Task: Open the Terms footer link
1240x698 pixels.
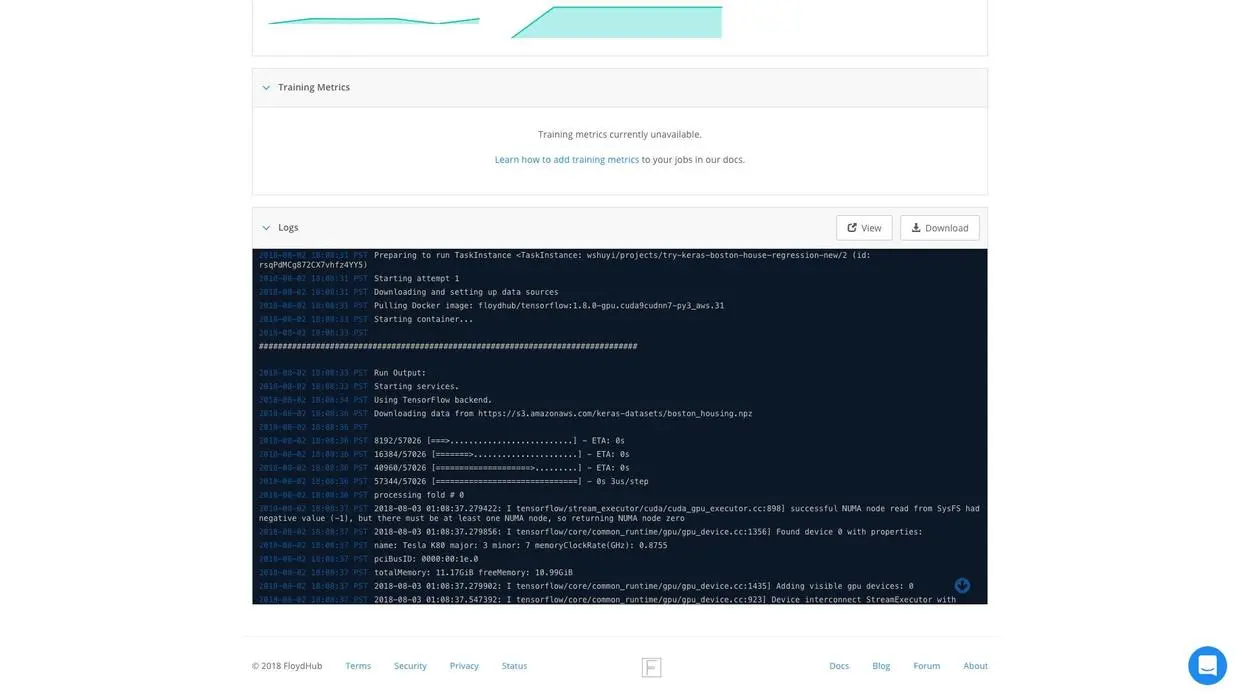Action: (358, 666)
